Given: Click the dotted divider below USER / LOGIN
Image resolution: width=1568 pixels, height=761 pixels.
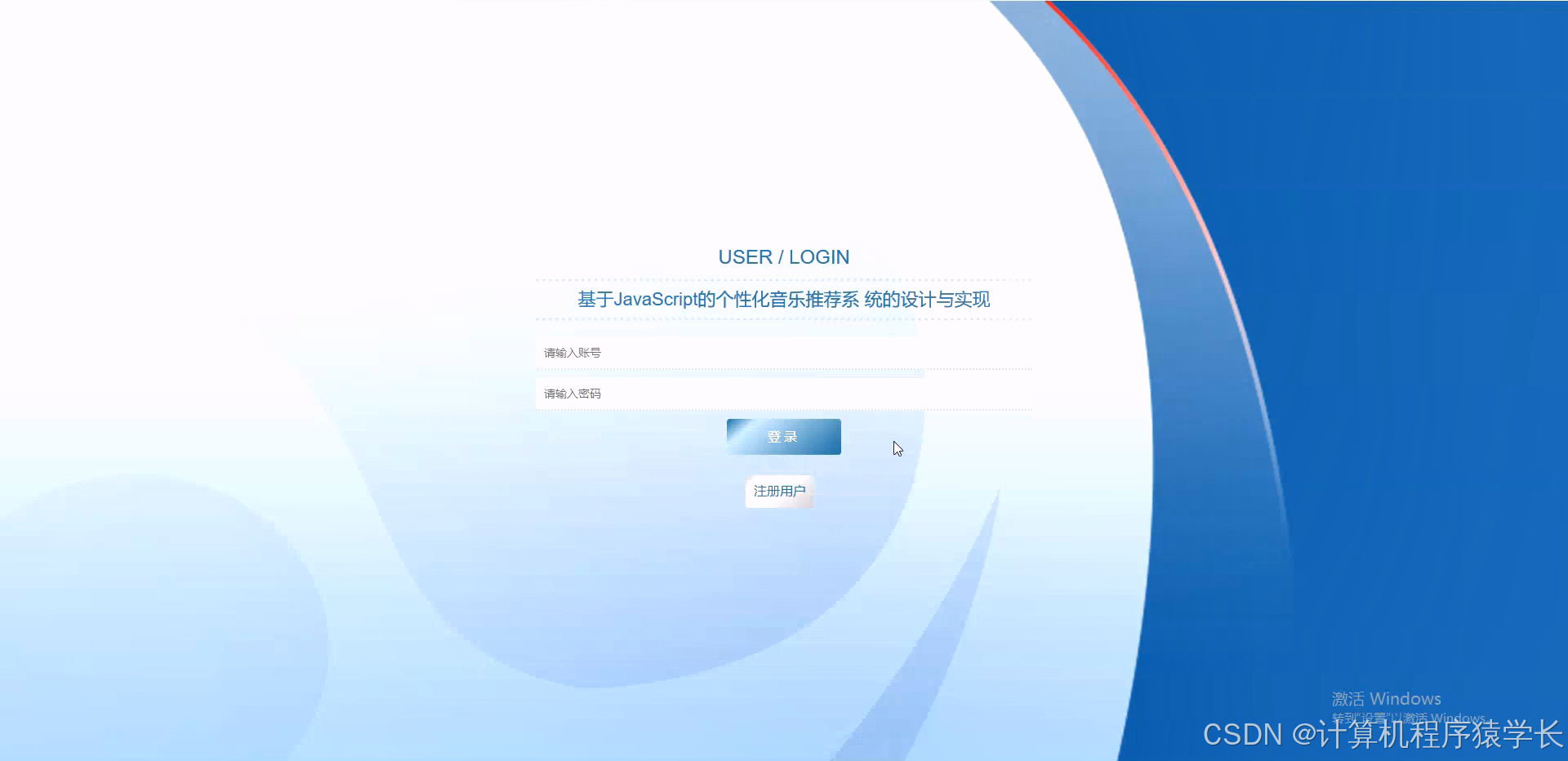Looking at the screenshot, I should point(782,278).
